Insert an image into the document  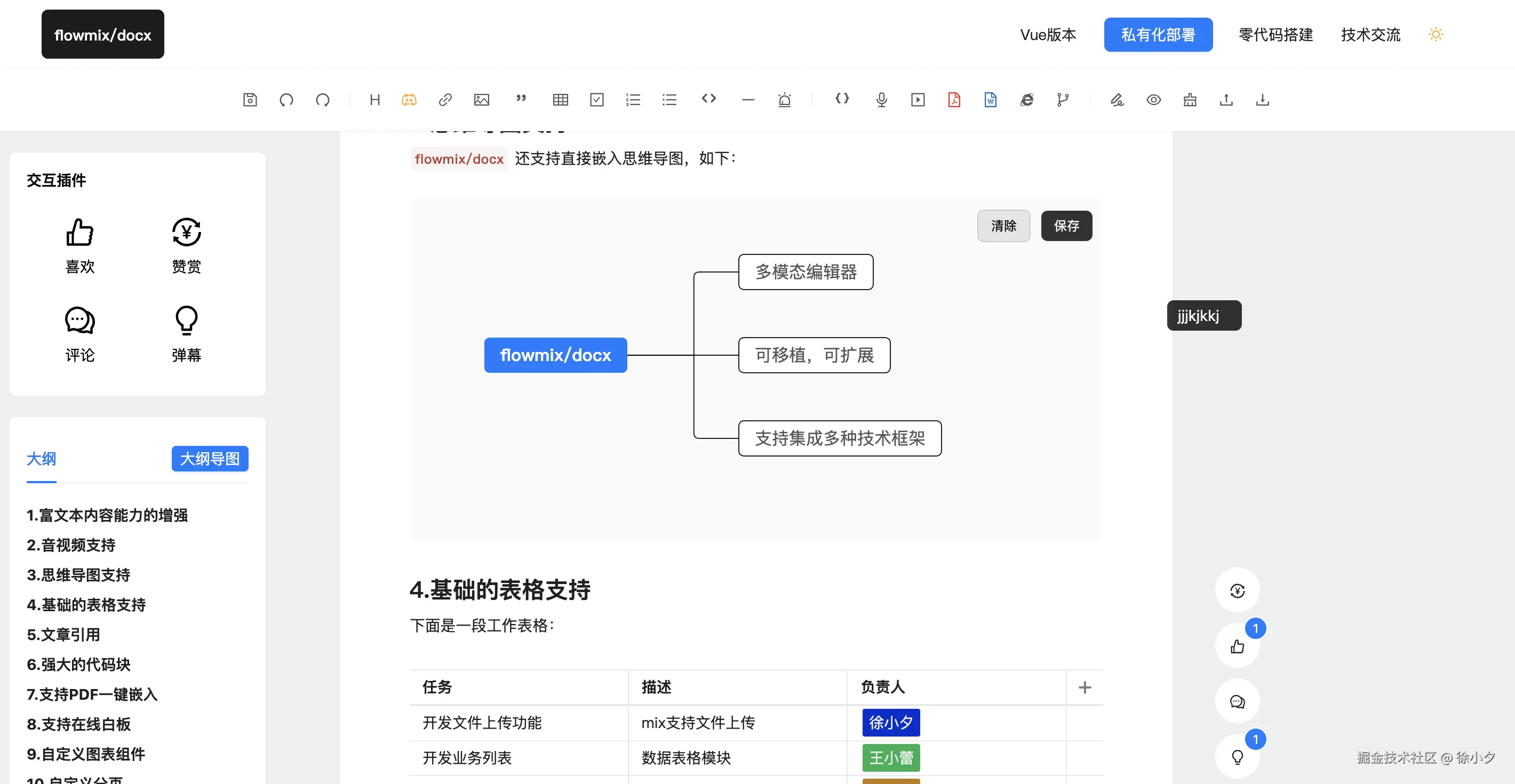point(481,99)
